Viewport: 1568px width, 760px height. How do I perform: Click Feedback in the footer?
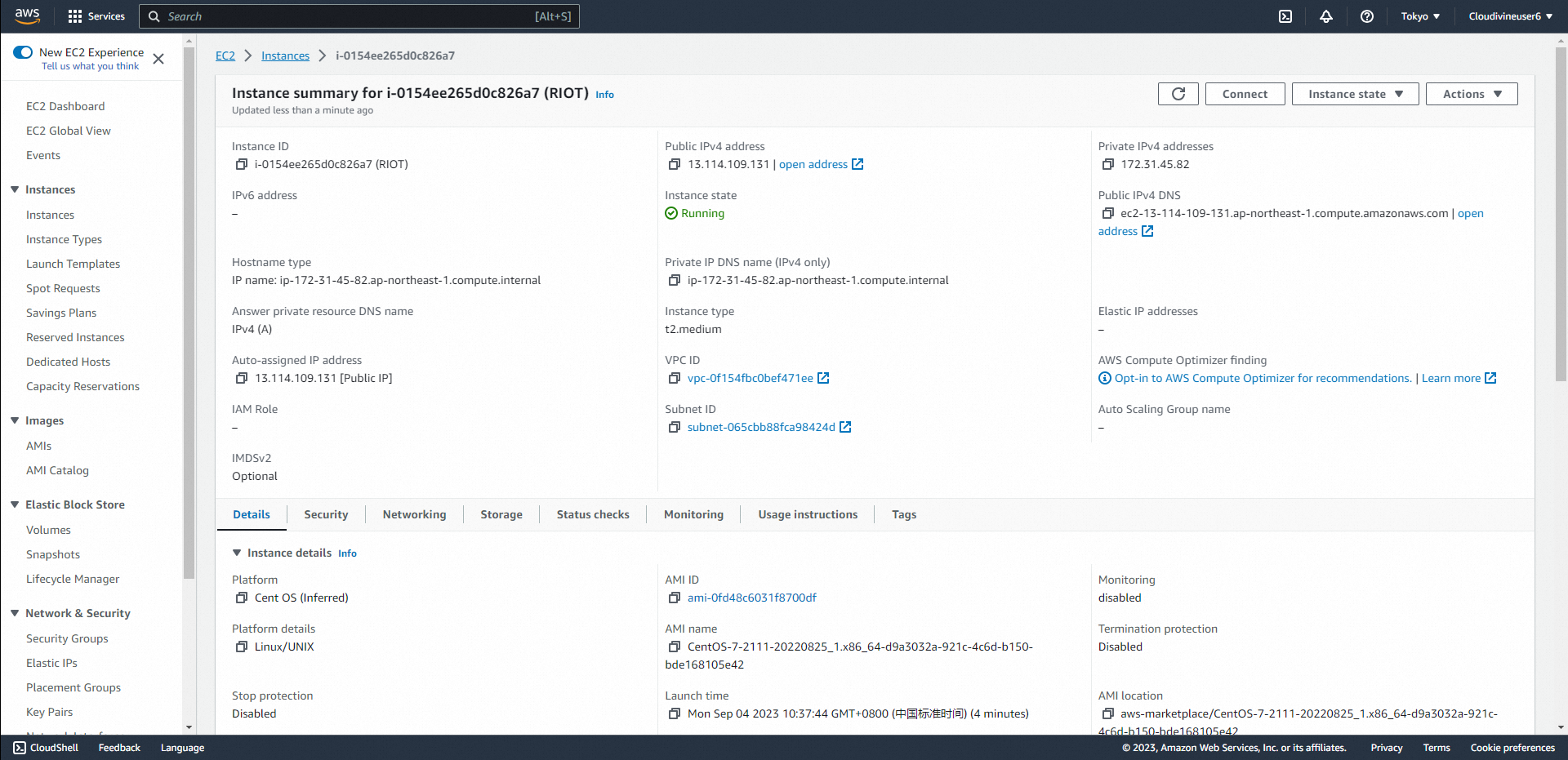pyautogui.click(x=119, y=748)
